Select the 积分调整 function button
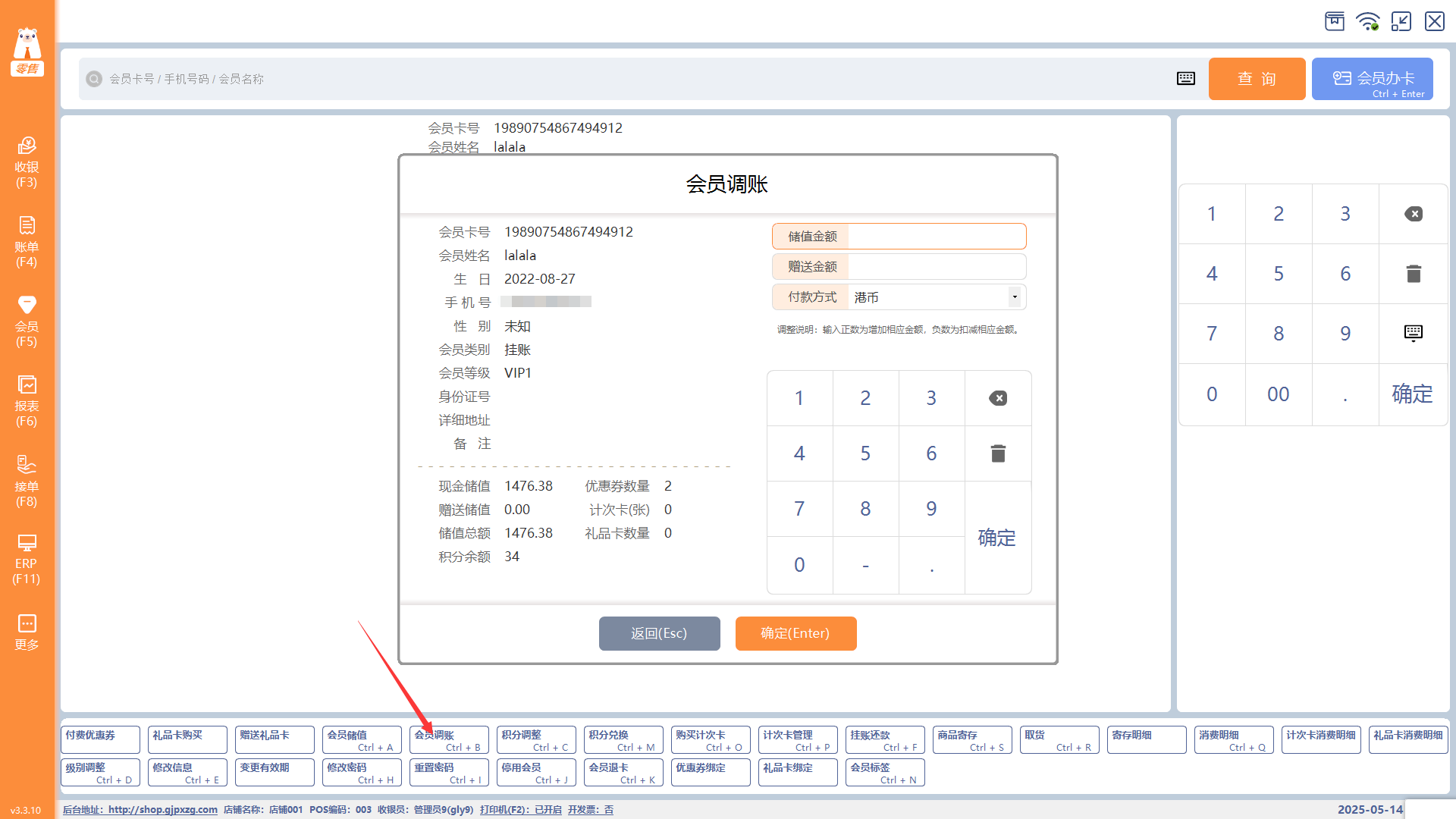 (x=536, y=739)
